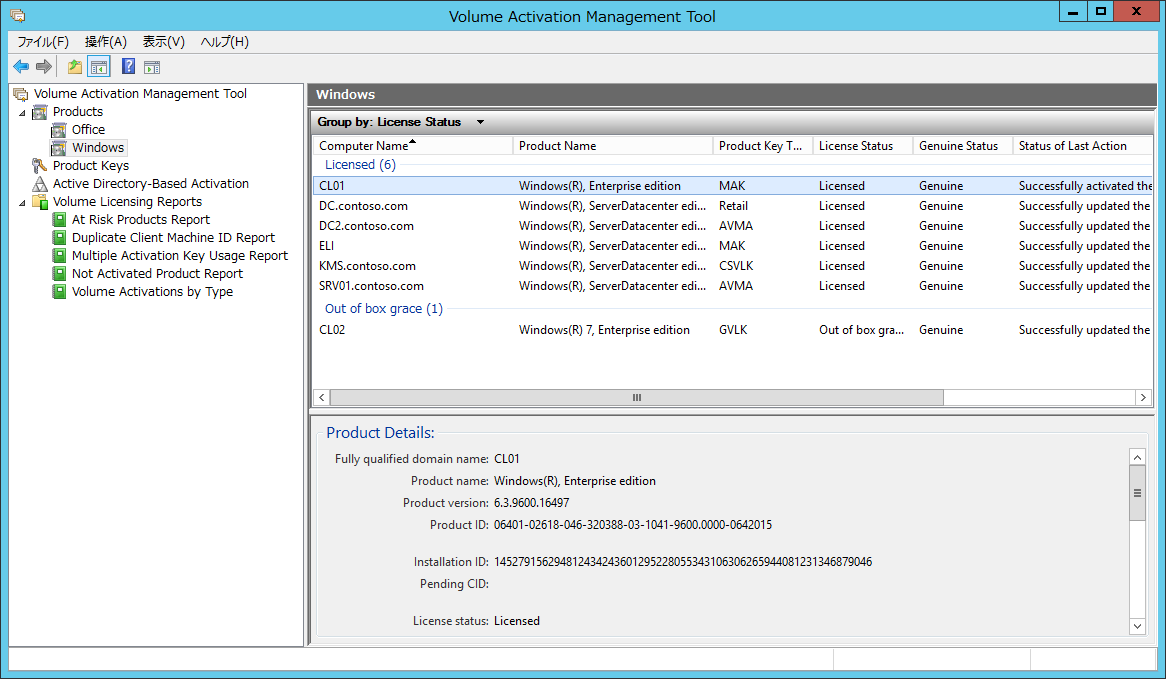
Task: Click the Duplicate Client Machine ID Report icon
Action: [x=59, y=238]
